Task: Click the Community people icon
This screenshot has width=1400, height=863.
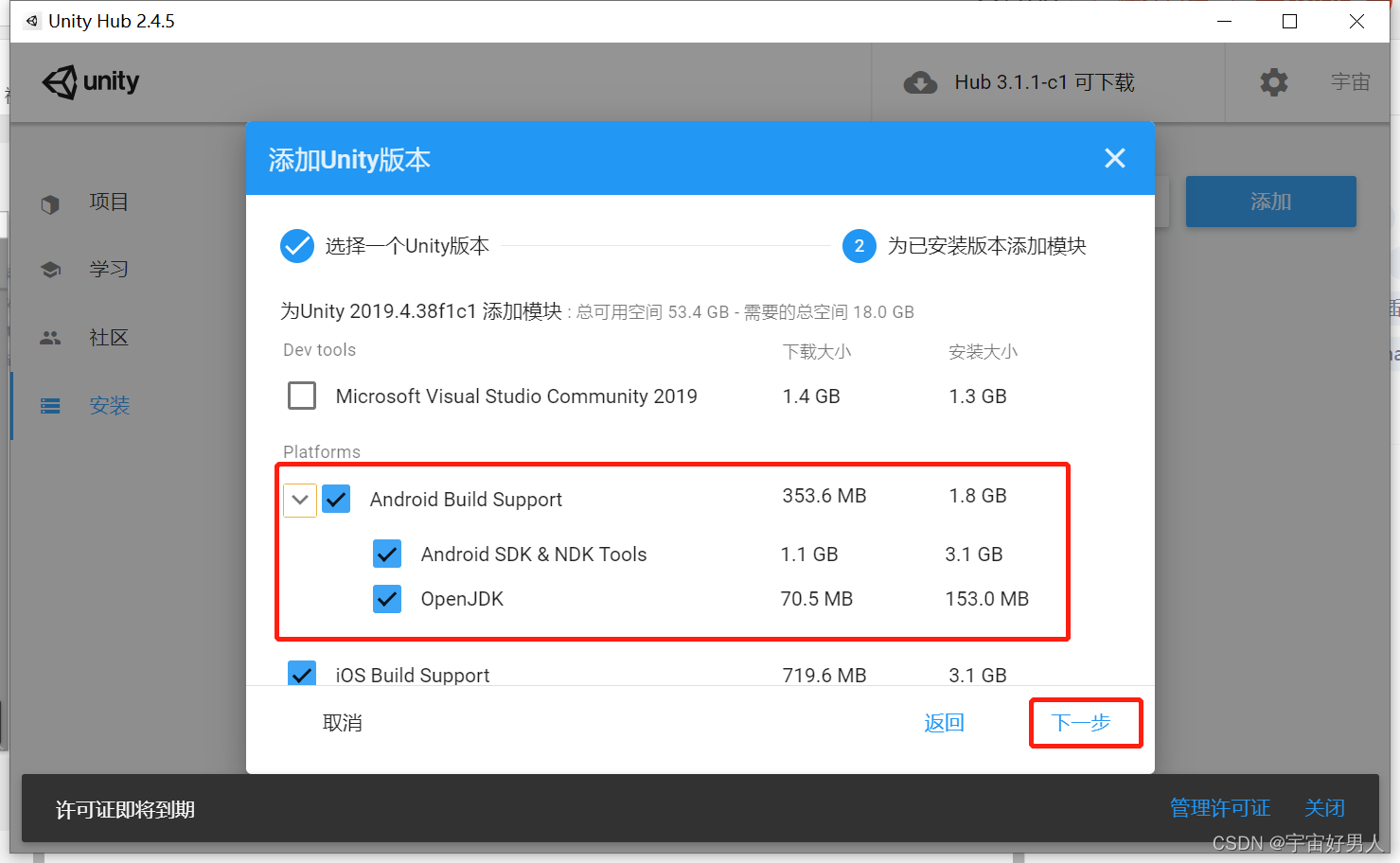Action: point(50,338)
